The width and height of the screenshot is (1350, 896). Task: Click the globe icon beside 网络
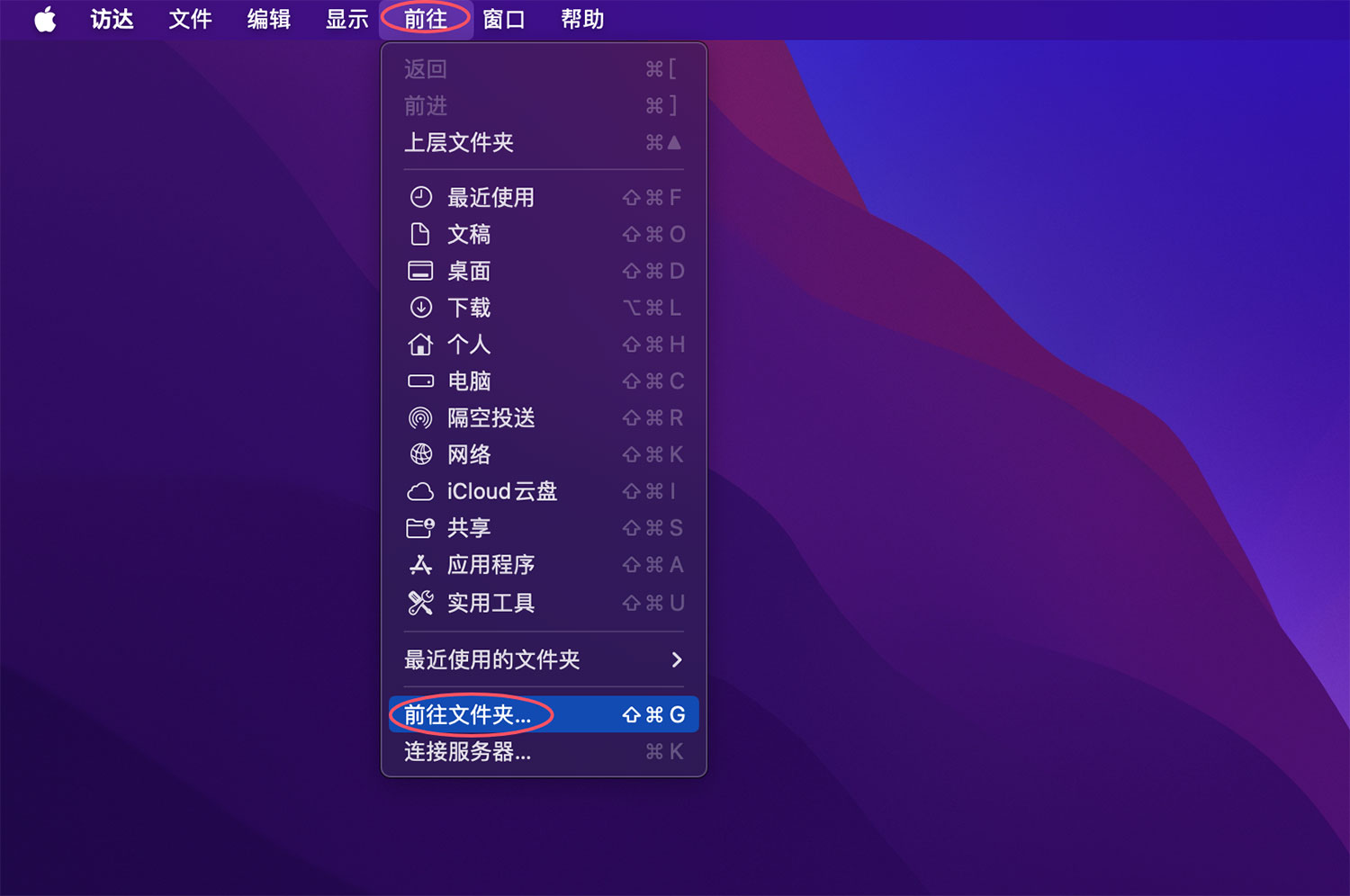pos(420,454)
